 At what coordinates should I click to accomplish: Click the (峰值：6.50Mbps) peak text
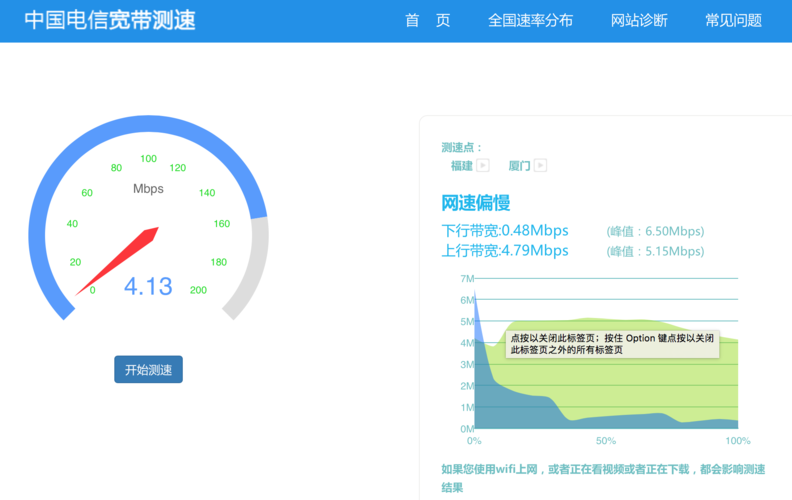pyautogui.click(x=655, y=231)
